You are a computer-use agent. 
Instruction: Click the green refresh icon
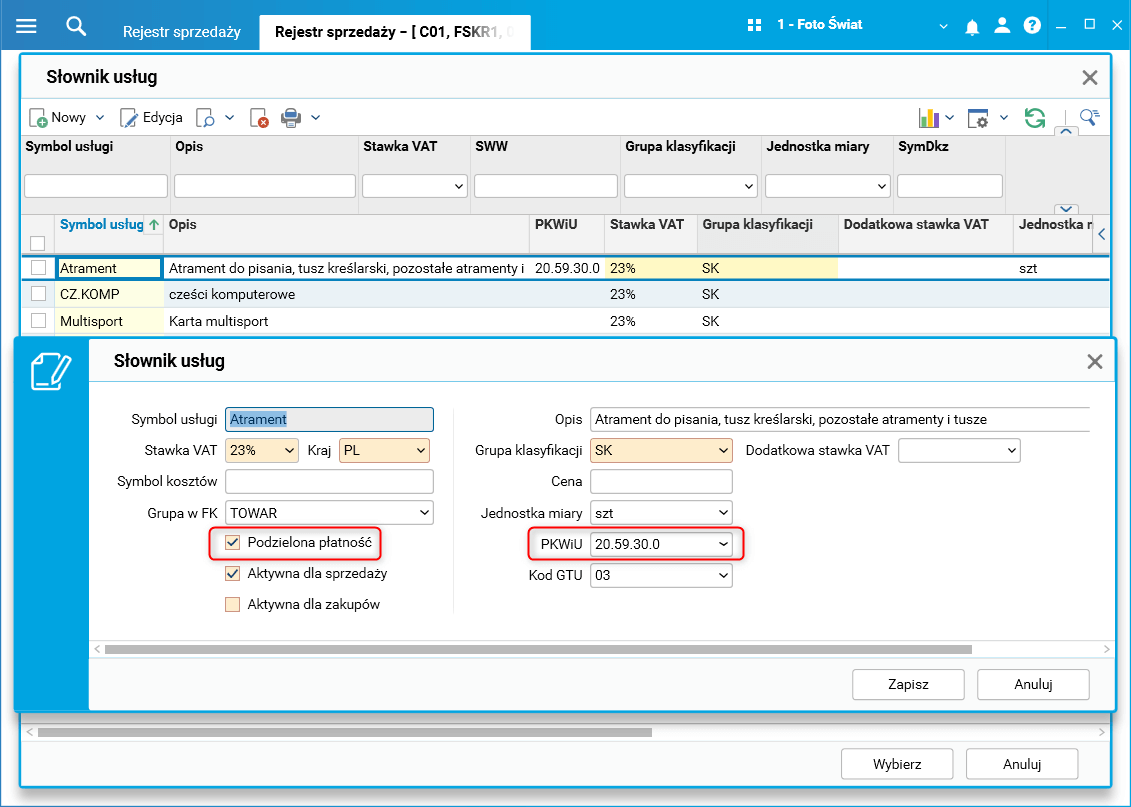(x=1034, y=118)
